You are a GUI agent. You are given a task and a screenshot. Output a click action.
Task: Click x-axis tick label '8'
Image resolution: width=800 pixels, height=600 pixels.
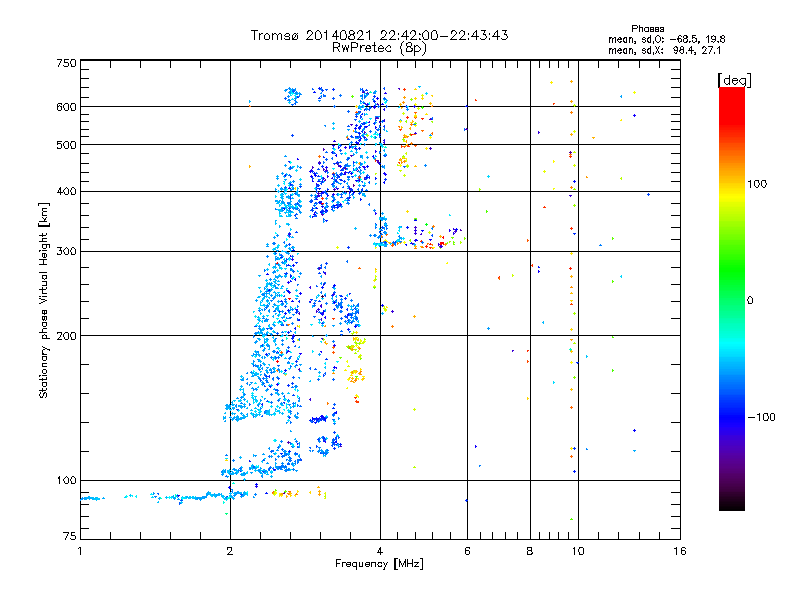[530, 551]
